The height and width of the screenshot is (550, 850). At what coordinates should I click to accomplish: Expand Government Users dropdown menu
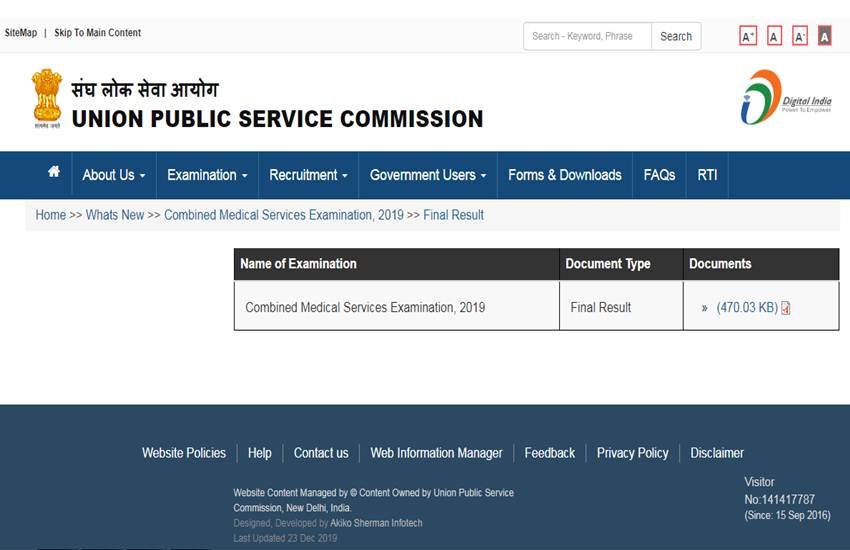(428, 175)
